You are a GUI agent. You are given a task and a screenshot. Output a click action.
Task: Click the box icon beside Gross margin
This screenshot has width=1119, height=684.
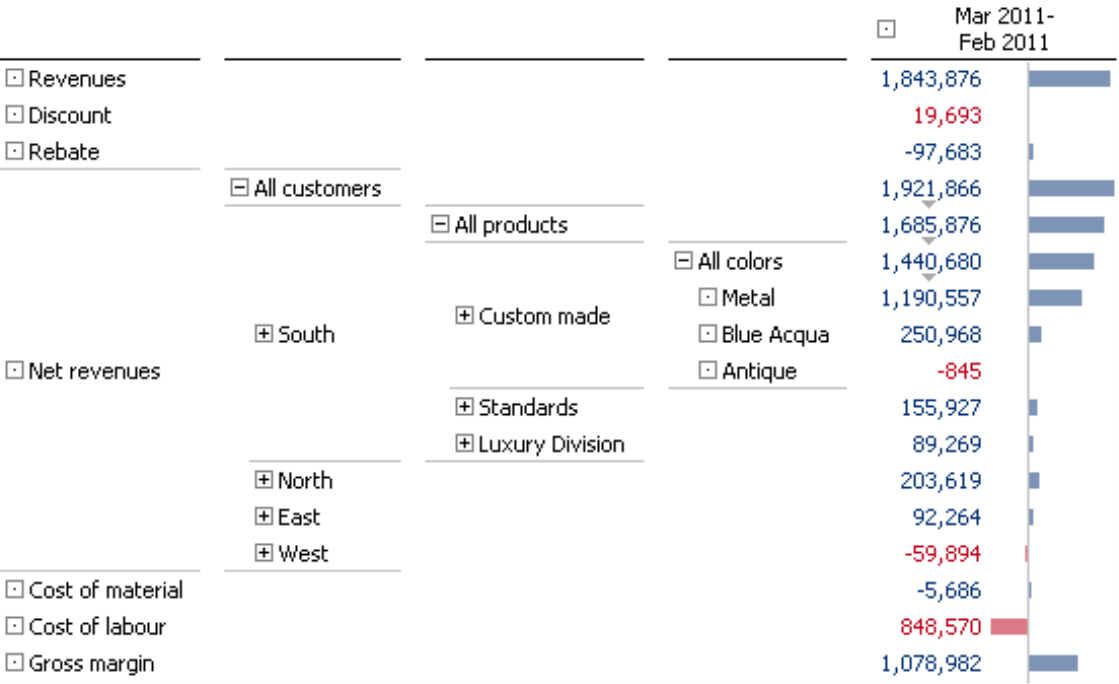[x=14, y=663]
